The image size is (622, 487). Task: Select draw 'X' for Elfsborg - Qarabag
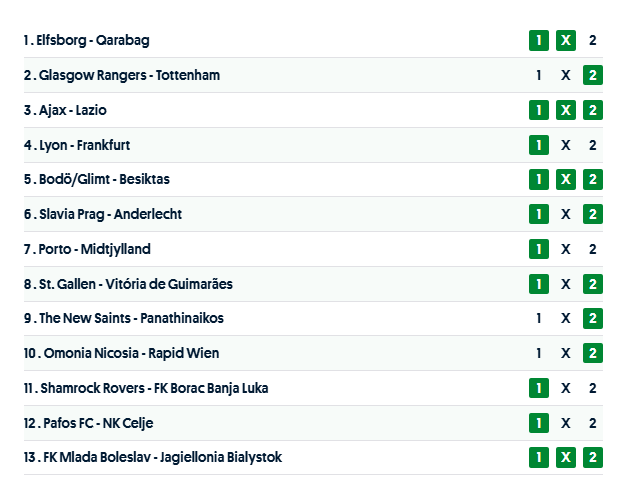565,41
